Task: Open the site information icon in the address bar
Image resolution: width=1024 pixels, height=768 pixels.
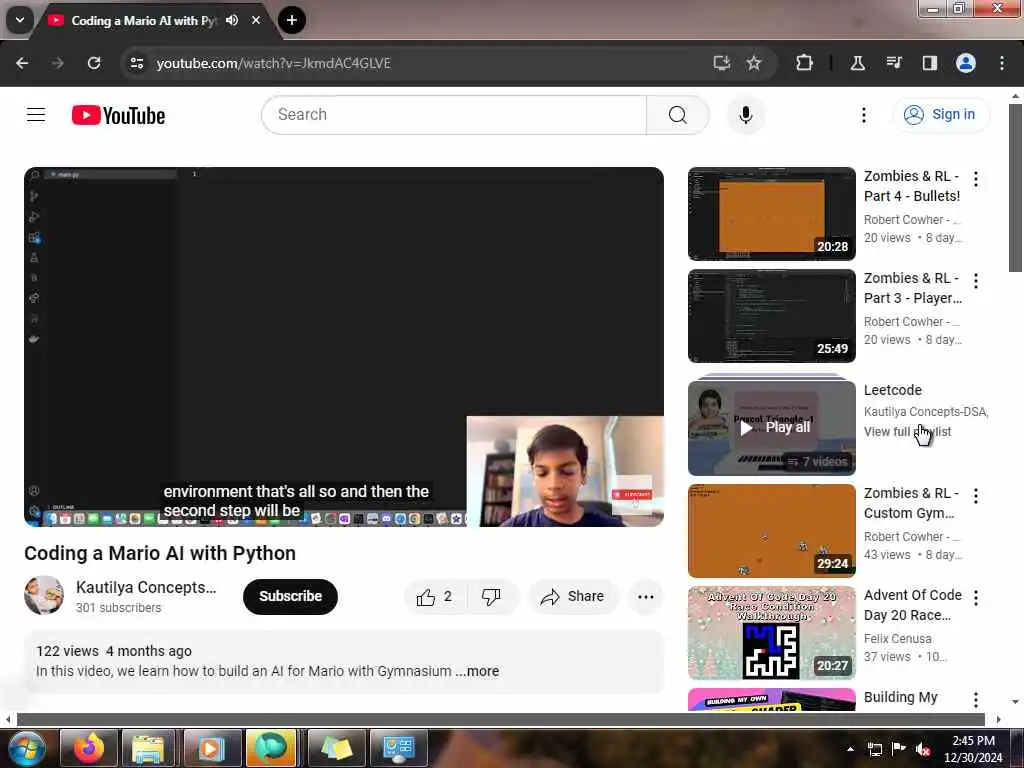Action: point(137,63)
